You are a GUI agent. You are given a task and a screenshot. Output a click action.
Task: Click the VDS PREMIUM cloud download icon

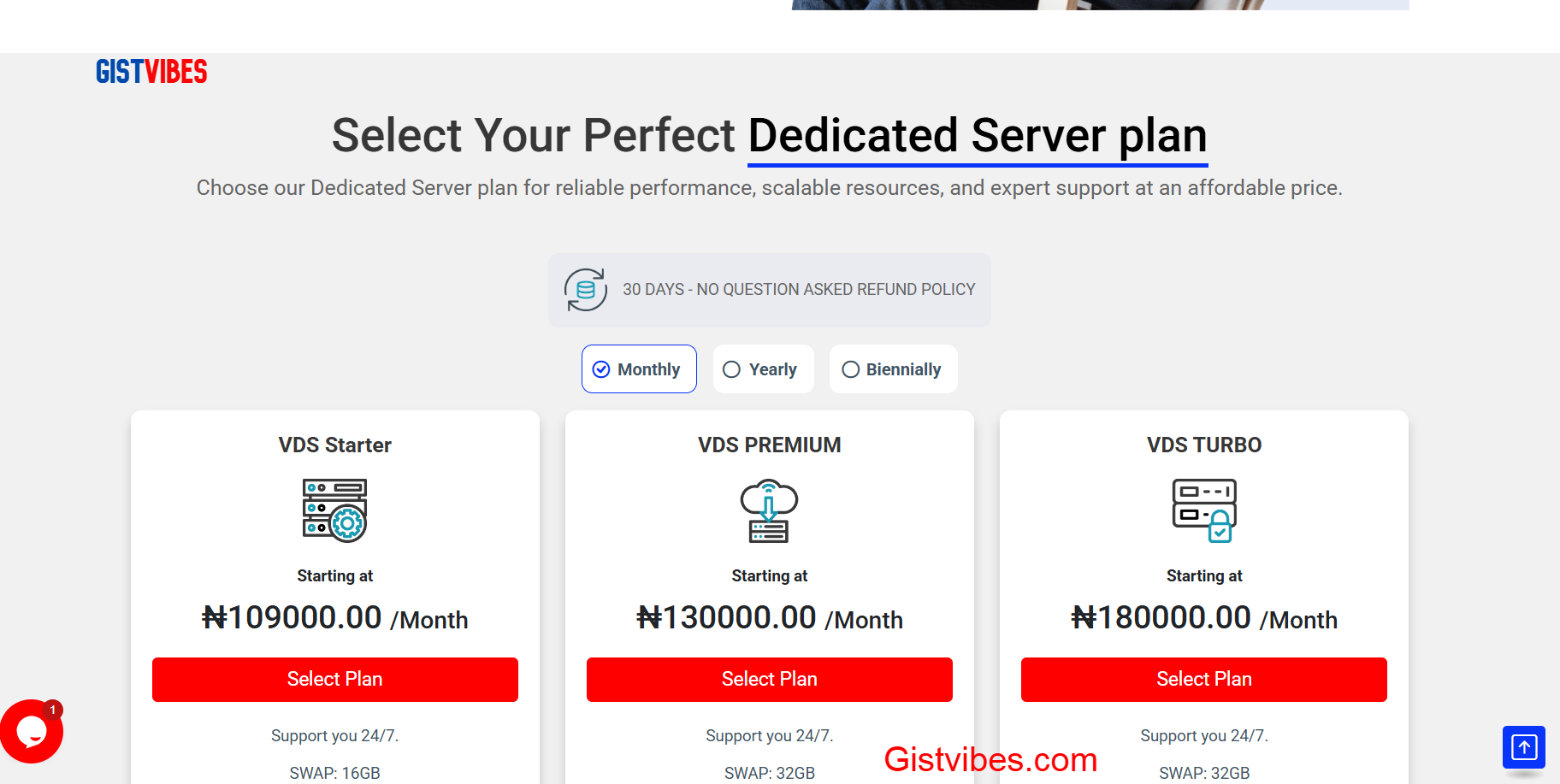click(x=769, y=510)
